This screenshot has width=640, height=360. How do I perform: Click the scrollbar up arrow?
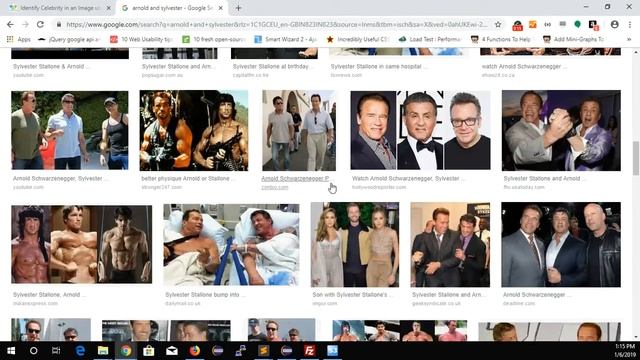(x=636, y=52)
